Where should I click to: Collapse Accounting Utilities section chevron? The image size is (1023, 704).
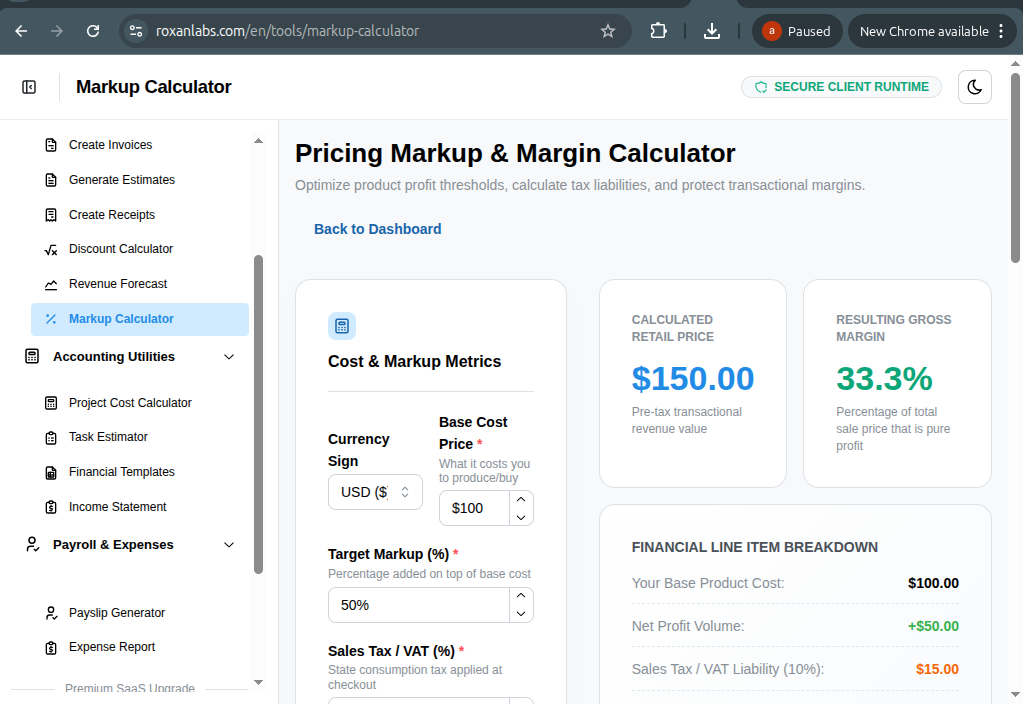pyautogui.click(x=229, y=357)
